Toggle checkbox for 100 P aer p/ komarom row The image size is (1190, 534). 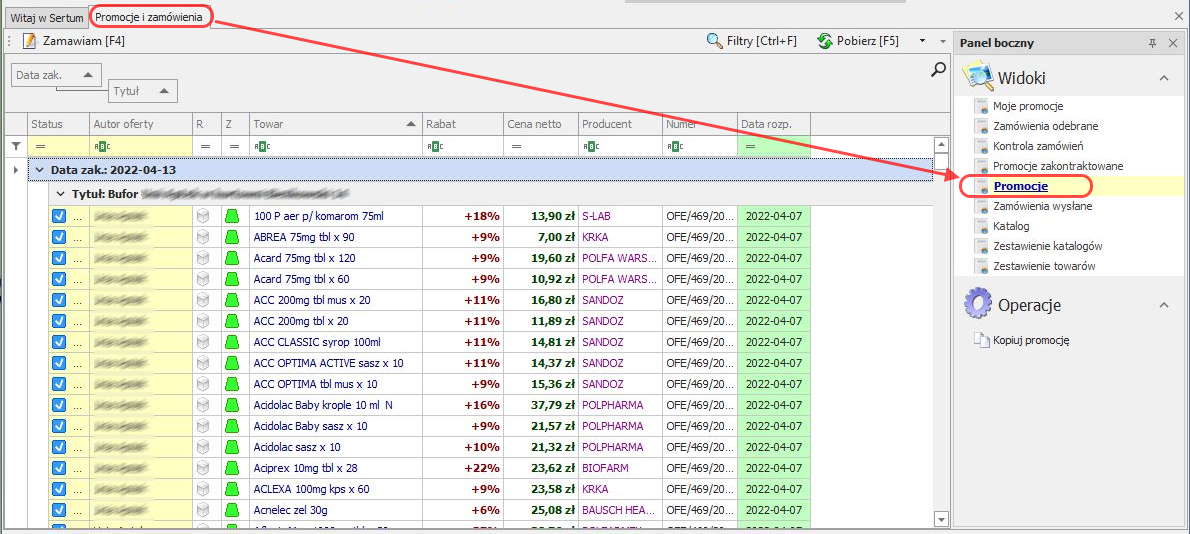coord(58,216)
